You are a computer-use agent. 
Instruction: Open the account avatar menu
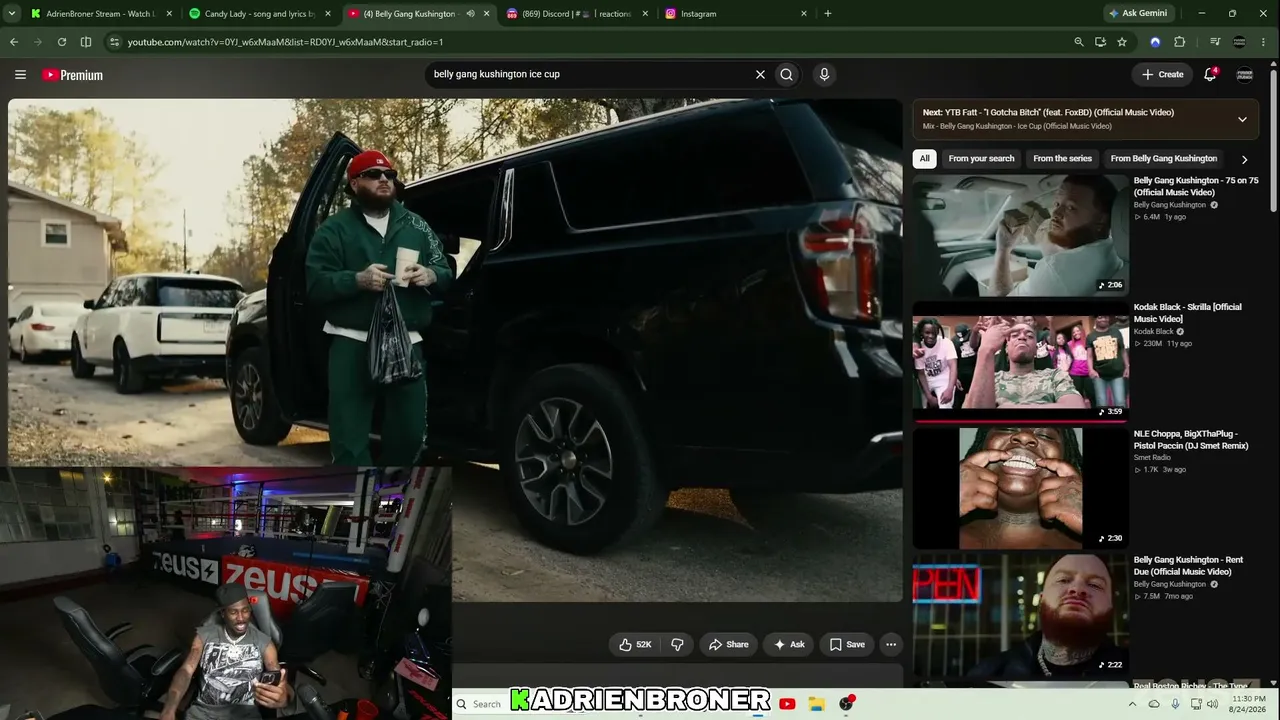1245,74
